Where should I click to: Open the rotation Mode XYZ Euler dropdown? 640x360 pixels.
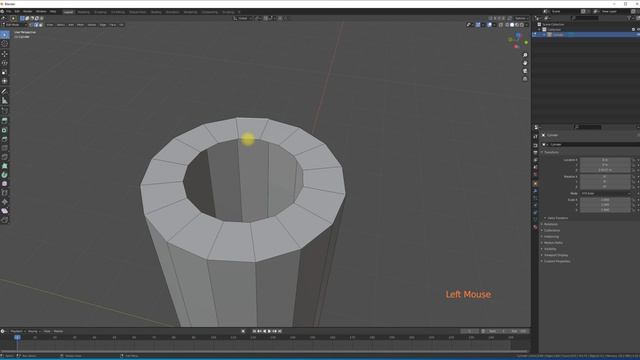[606, 193]
